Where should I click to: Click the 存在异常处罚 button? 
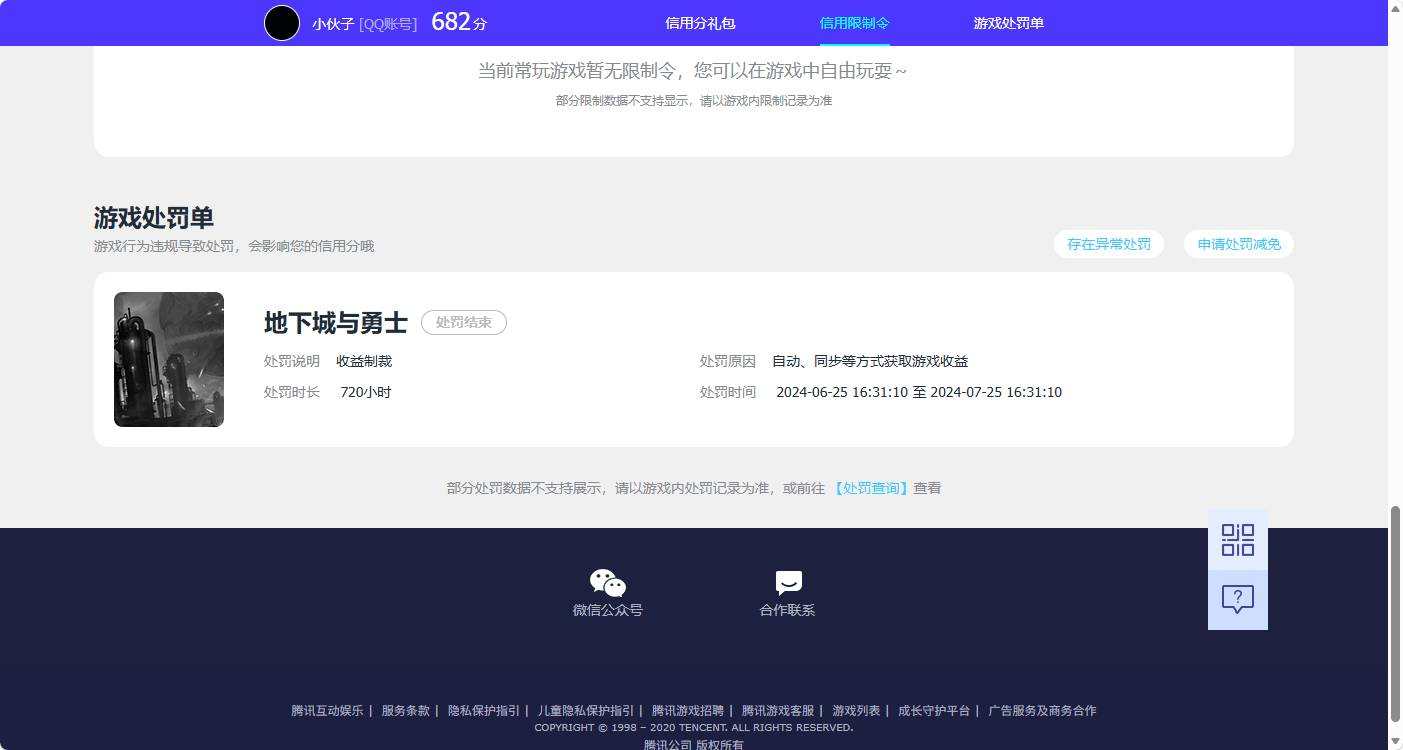pos(1108,244)
